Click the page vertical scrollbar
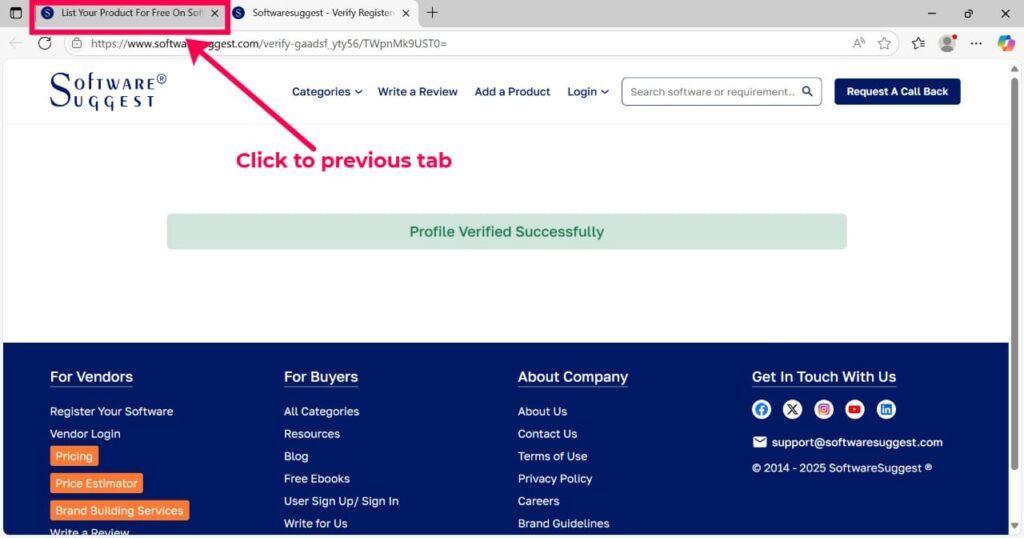This screenshot has height=538, width=1024. coord(1014,273)
